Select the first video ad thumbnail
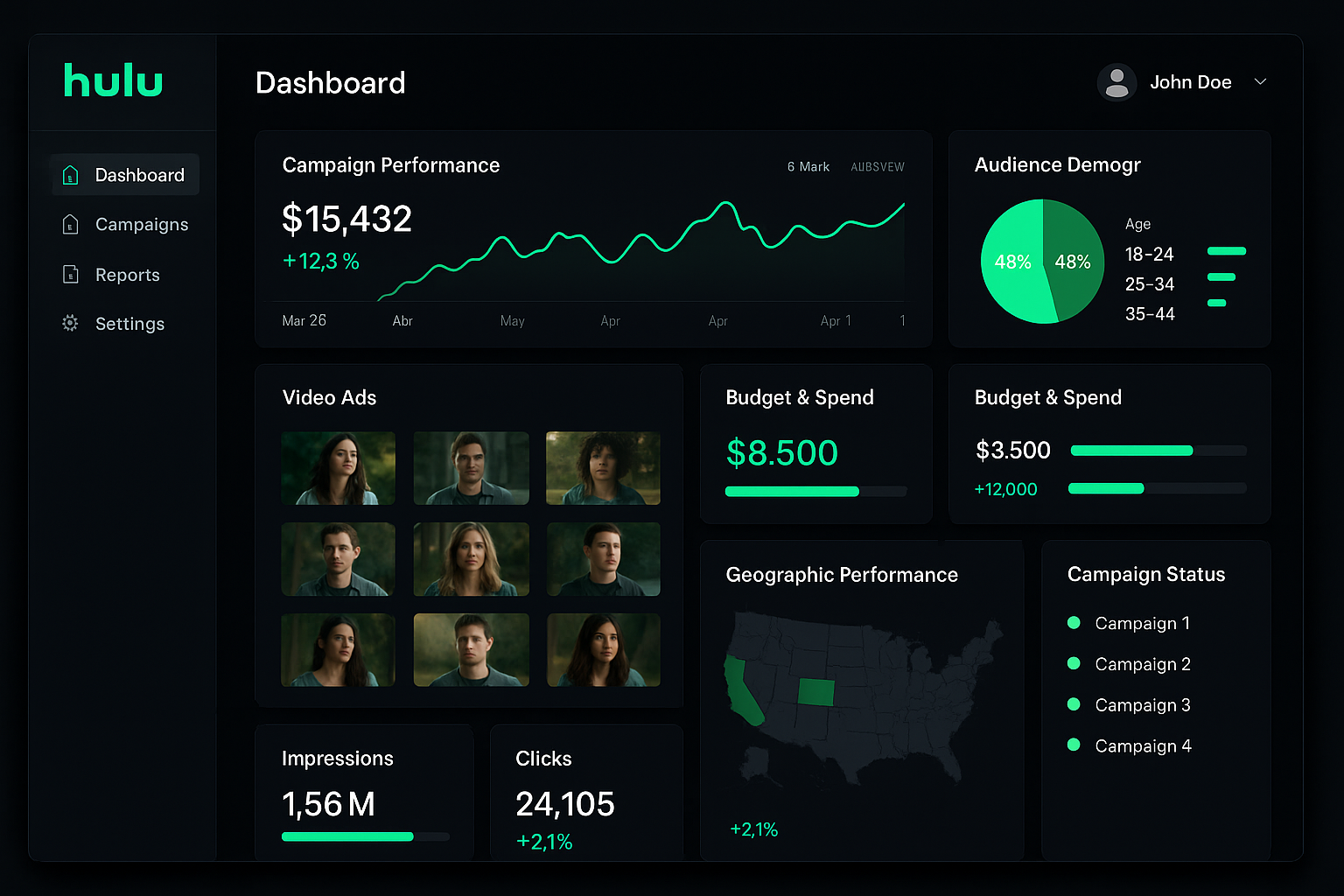Image resolution: width=1344 pixels, height=896 pixels. (x=339, y=468)
